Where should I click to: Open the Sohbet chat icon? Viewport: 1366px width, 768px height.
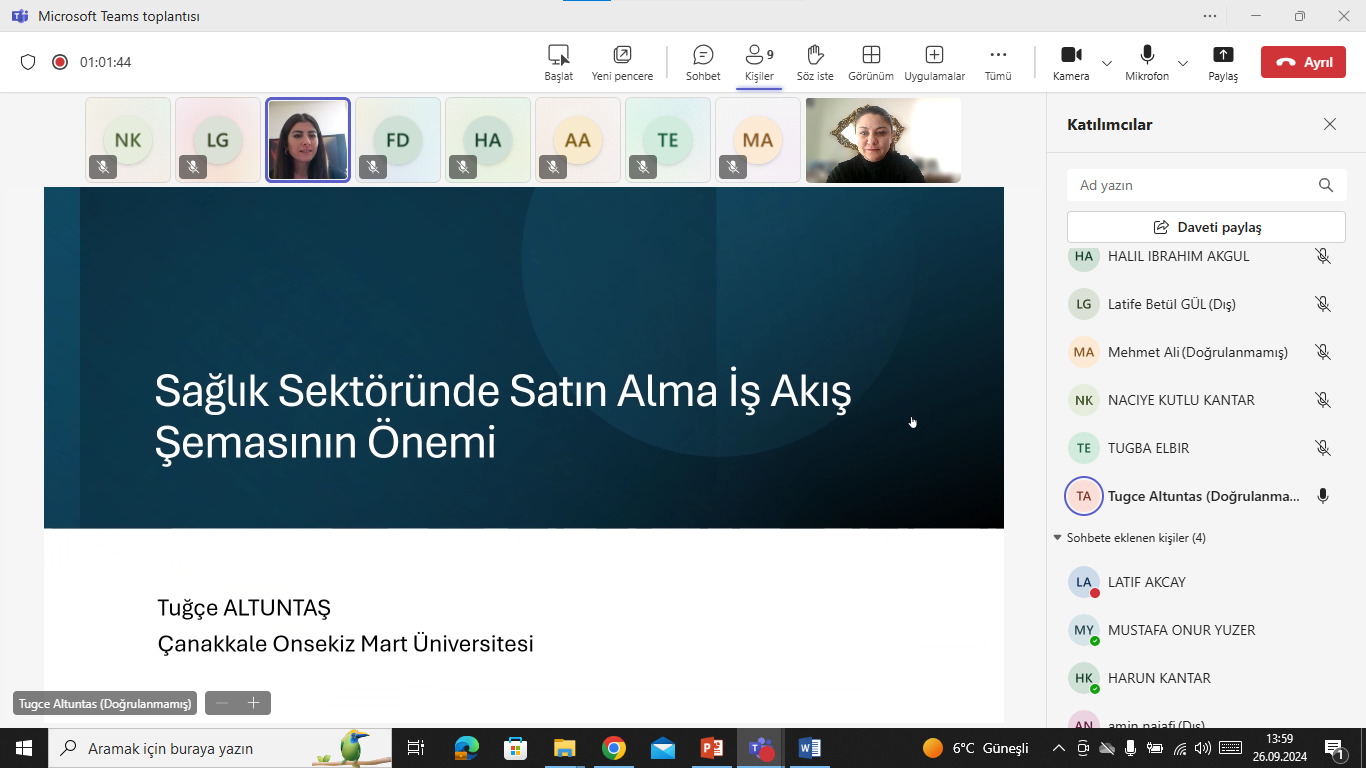click(703, 62)
